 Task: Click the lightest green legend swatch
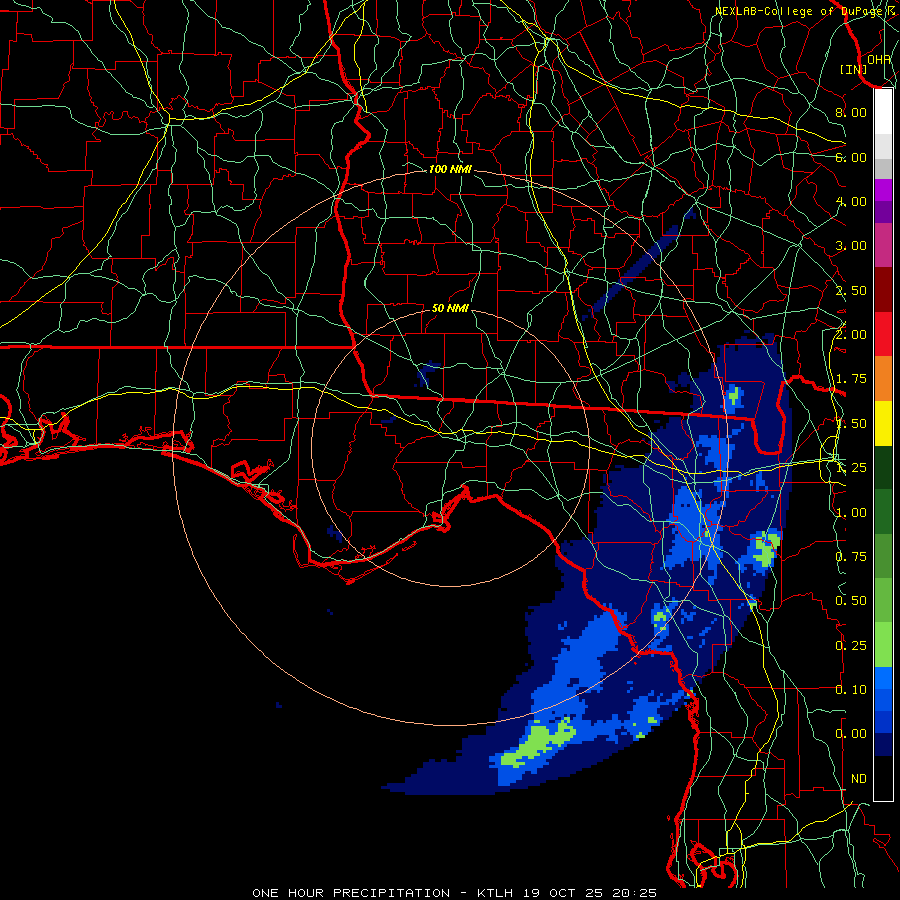pyautogui.click(x=883, y=645)
